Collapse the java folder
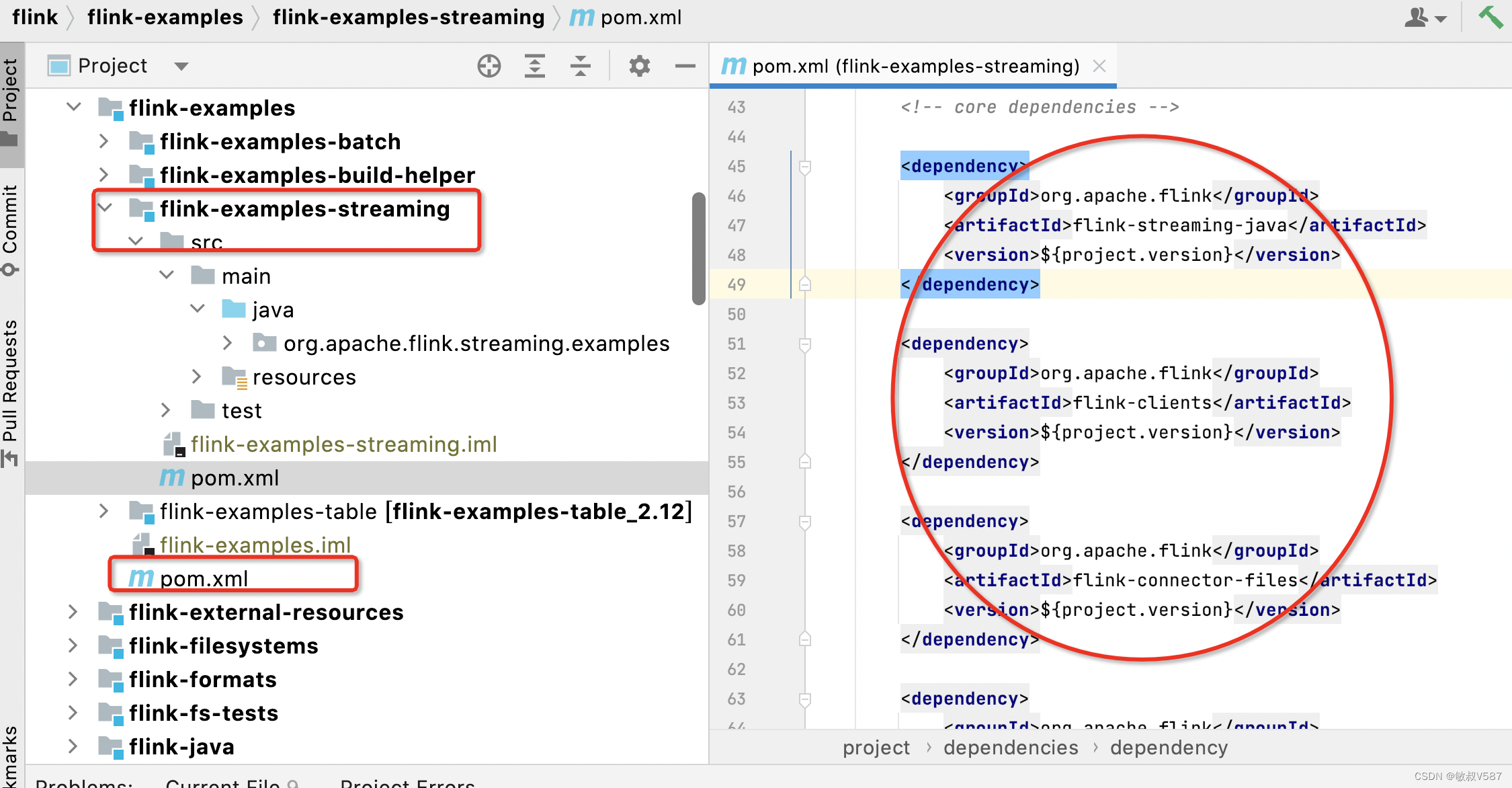This screenshot has height=788, width=1512. [x=198, y=309]
